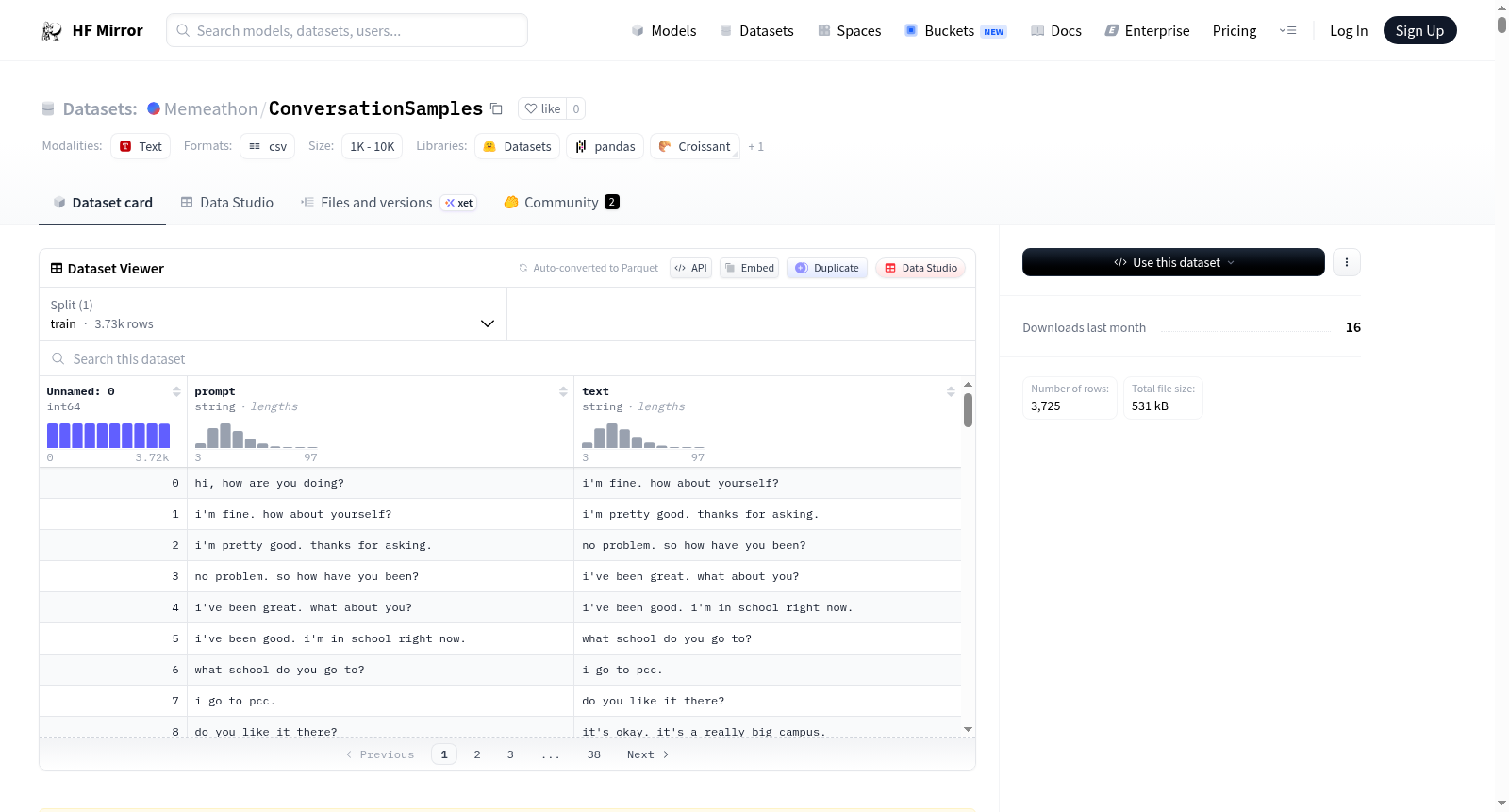This screenshot has height=812, width=1509.
Task: Sort by the prompt column
Action: pyautogui.click(x=563, y=391)
